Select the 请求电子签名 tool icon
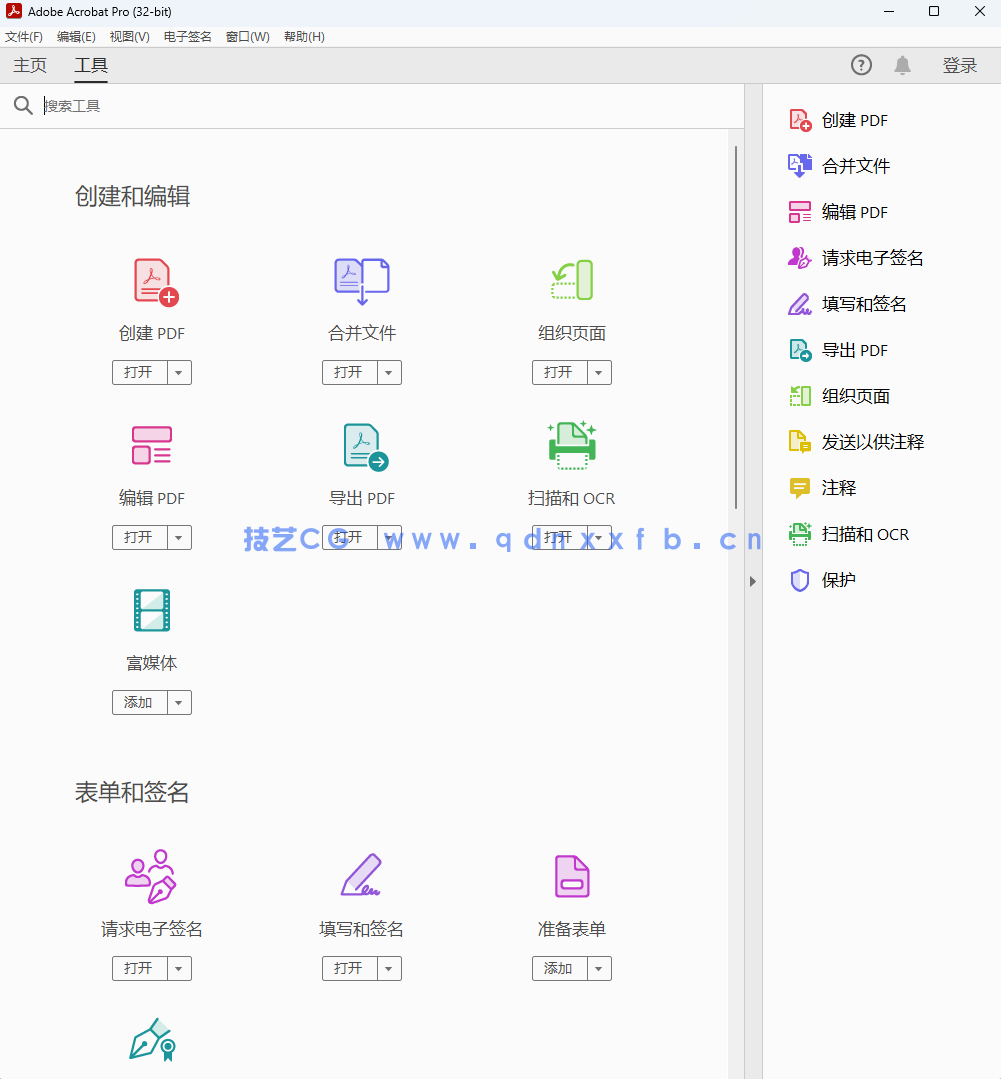Screen dimensions: 1001x1079 click(x=151, y=875)
